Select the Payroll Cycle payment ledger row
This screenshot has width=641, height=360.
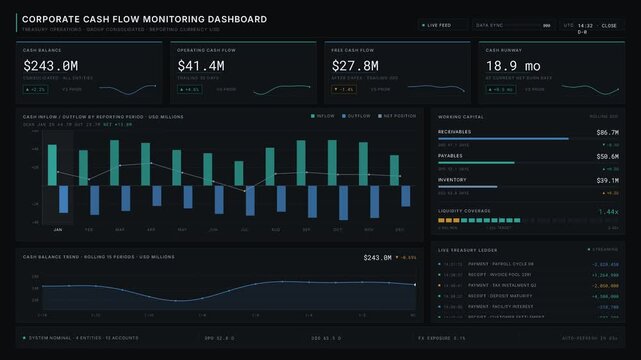528,264
